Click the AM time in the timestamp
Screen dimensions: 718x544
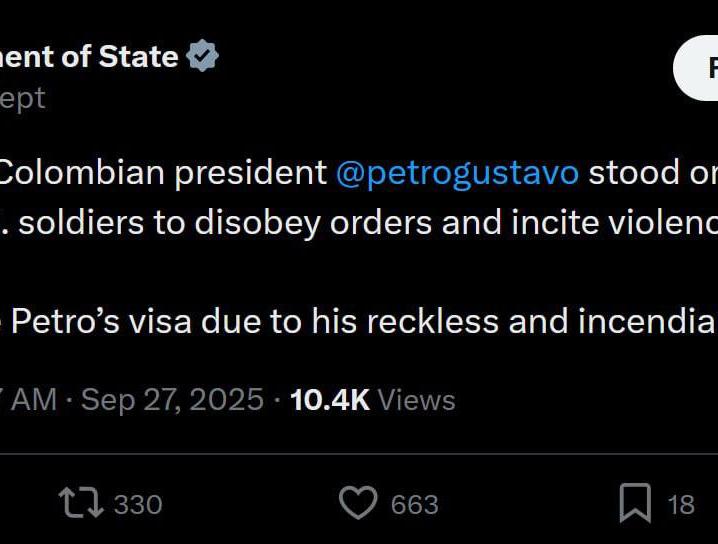pos(34,400)
